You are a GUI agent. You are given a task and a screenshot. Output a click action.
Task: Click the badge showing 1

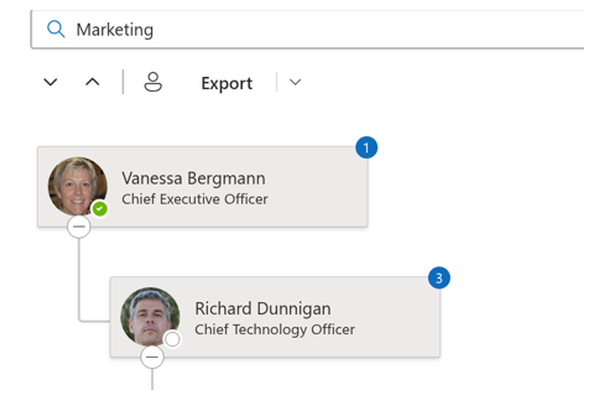(366, 147)
